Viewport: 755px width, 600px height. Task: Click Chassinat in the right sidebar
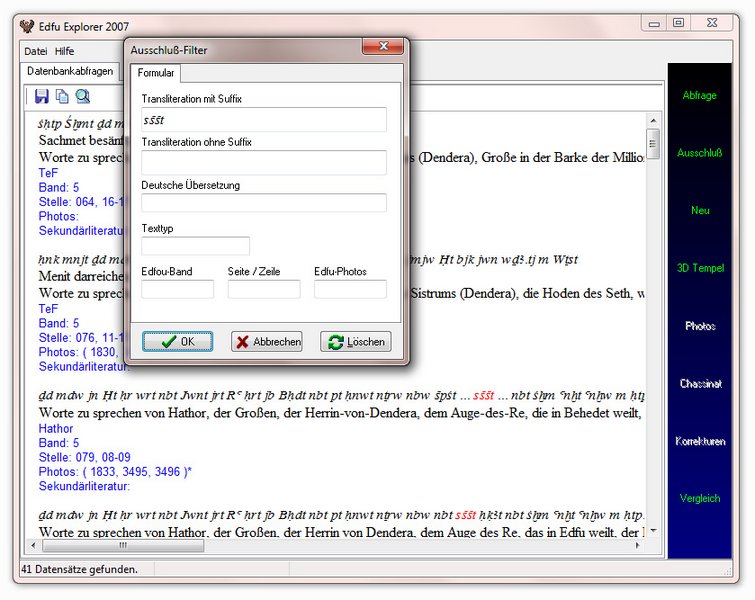[699, 384]
